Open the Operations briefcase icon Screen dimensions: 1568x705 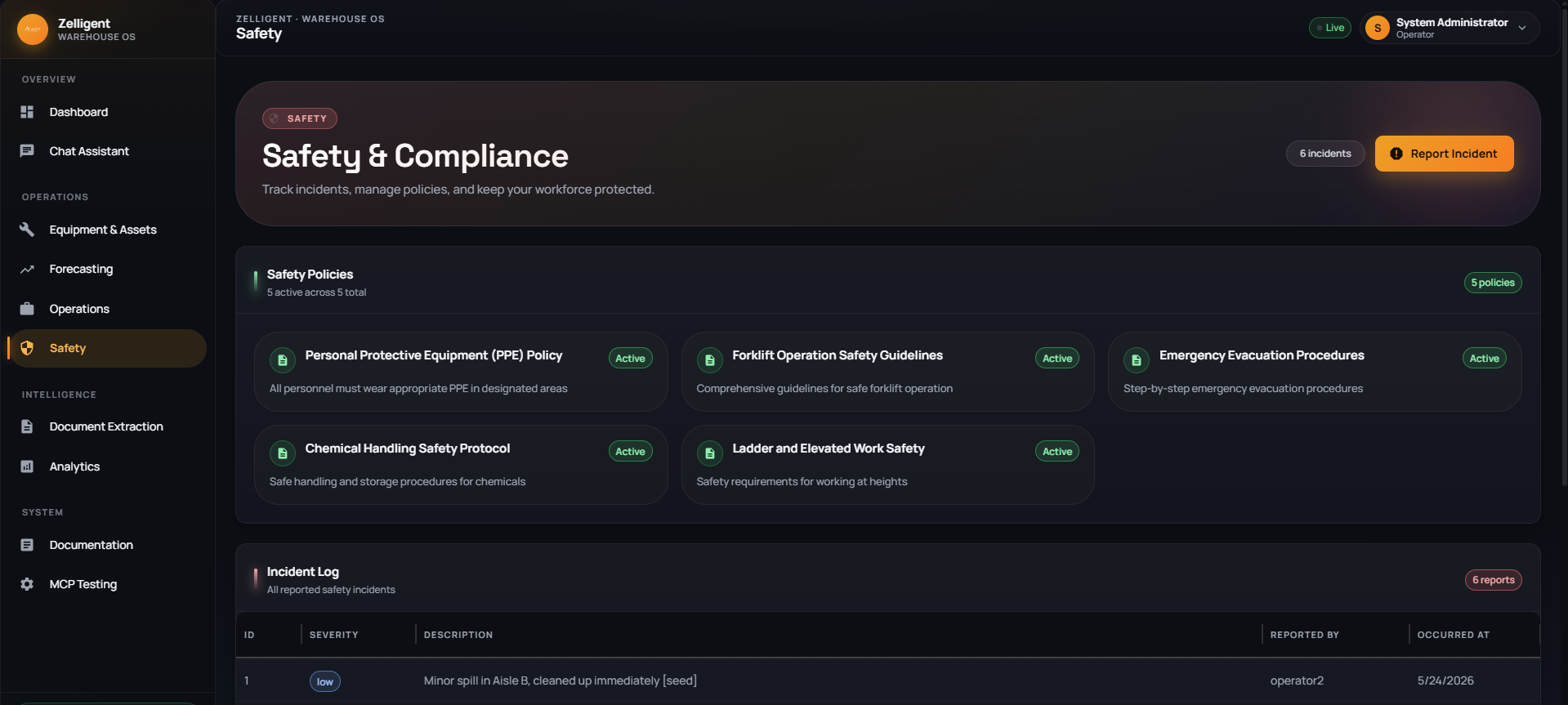(x=27, y=309)
